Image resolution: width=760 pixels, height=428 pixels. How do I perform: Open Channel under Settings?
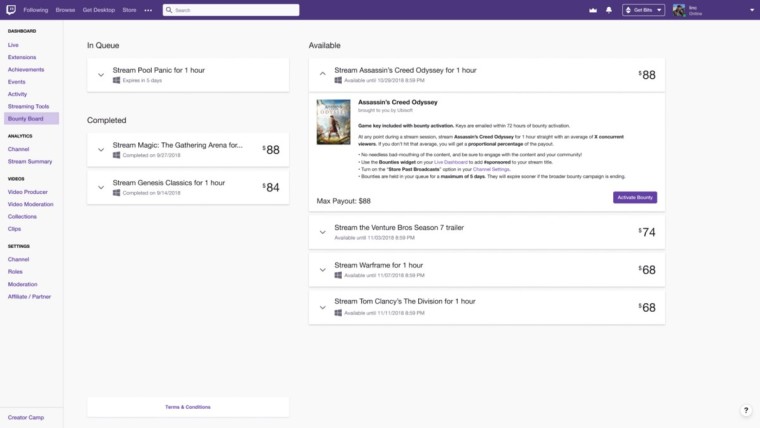[18, 259]
